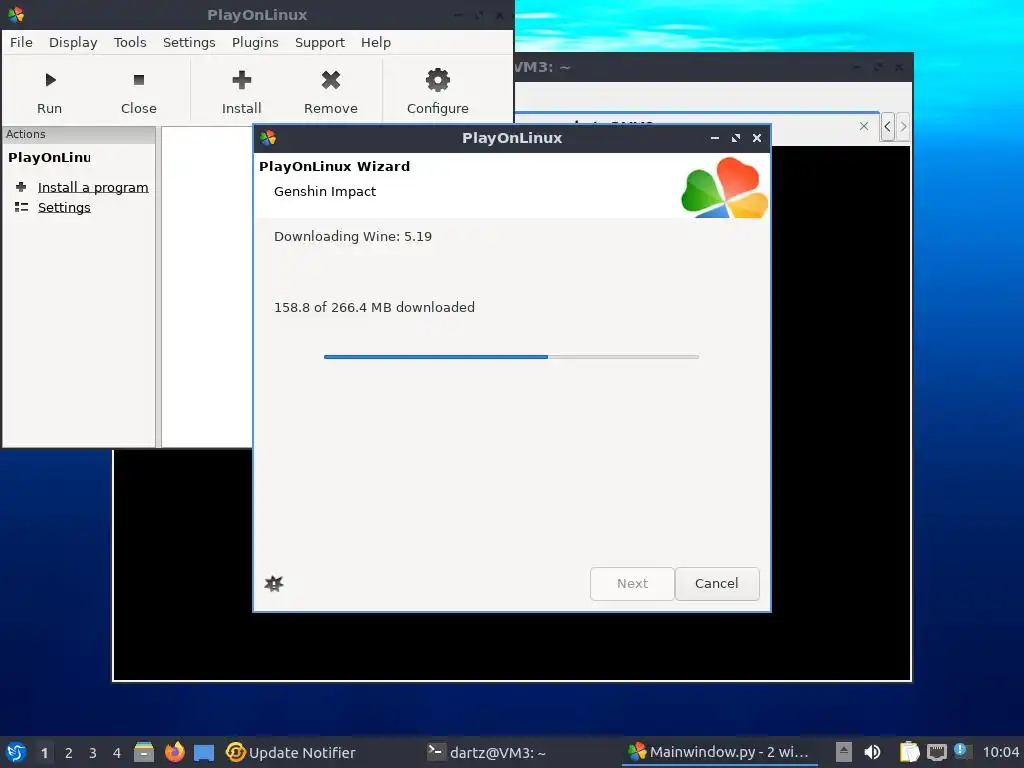This screenshot has width=1024, height=768.
Task: Minimize the PlayOnLinux Wizard window
Action: (714, 138)
